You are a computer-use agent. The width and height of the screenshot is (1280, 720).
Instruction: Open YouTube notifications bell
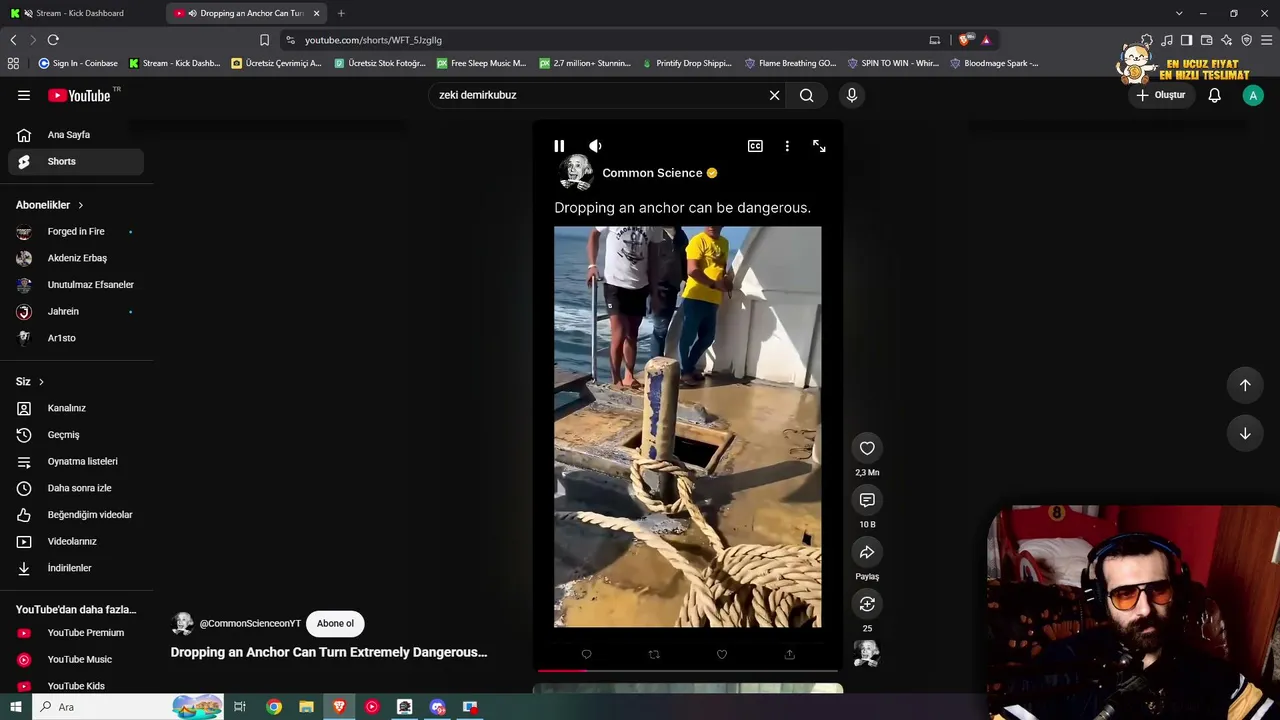coord(1214,95)
